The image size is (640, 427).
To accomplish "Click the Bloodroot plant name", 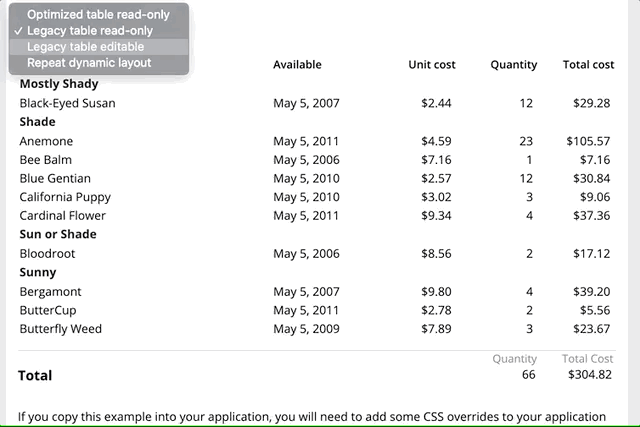I will tap(47, 254).
